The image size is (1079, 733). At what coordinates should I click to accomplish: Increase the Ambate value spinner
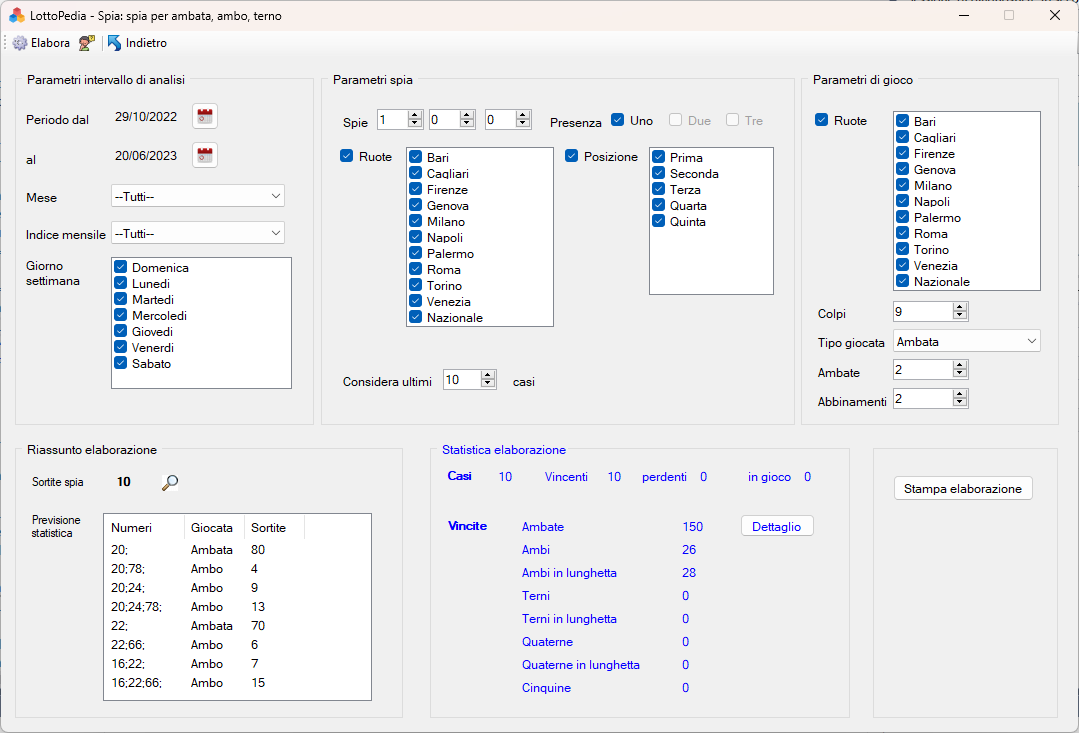(x=960, y=365)
